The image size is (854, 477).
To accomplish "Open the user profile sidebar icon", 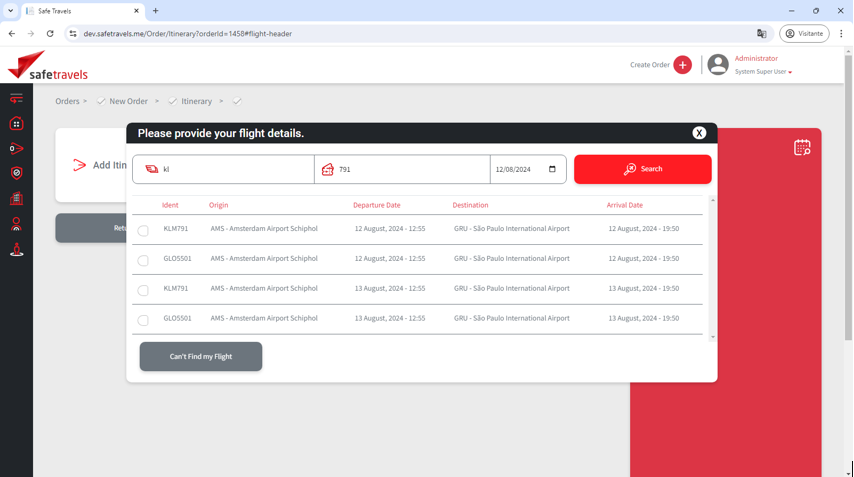I will pos(16,225).
